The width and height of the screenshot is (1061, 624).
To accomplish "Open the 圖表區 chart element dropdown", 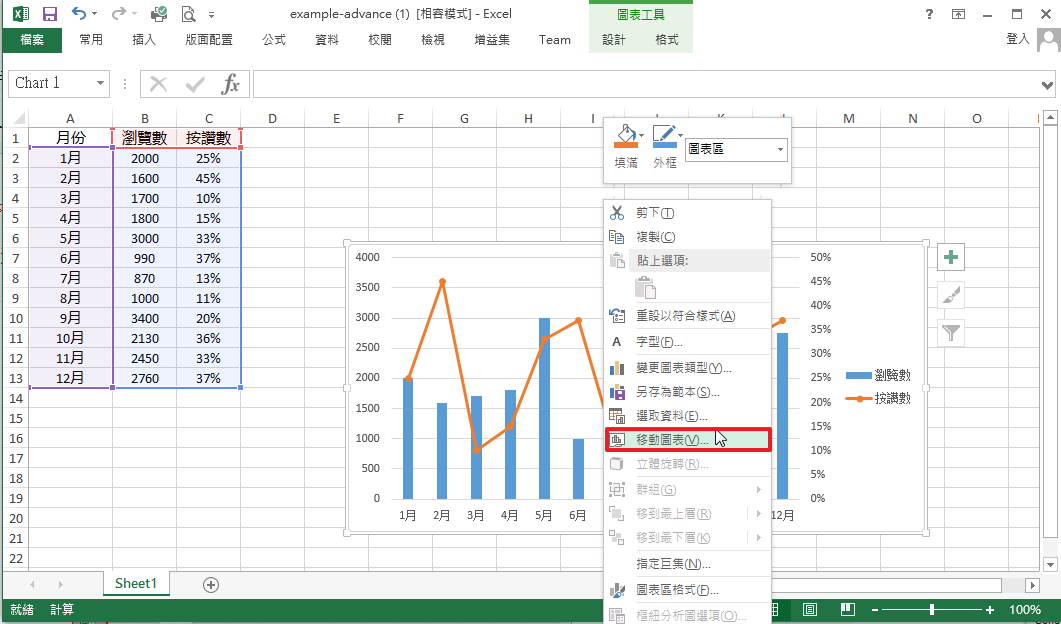I will point(780,149).
